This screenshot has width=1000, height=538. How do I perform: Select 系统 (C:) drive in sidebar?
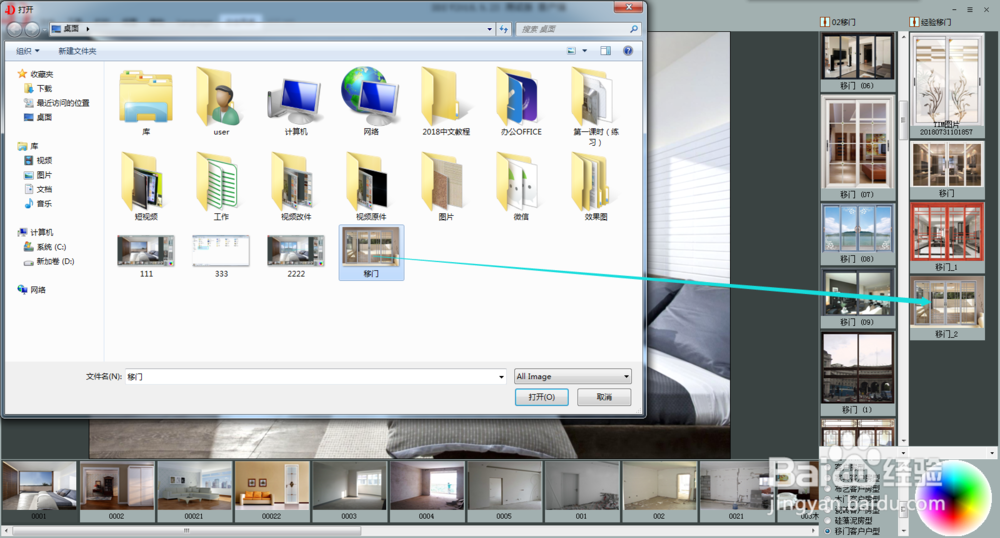[45, 247]
